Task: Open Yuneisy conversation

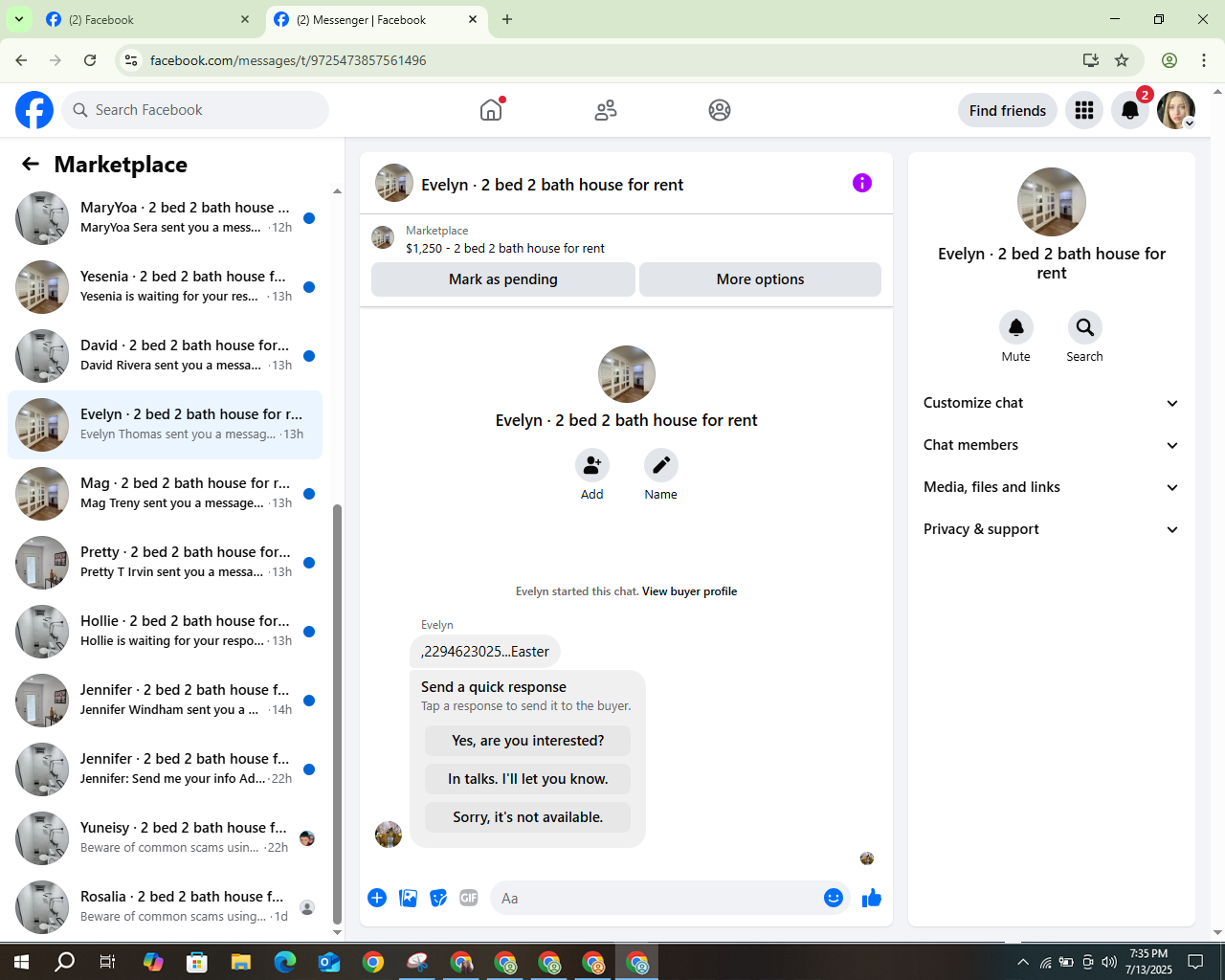Action: click(165, 838)
